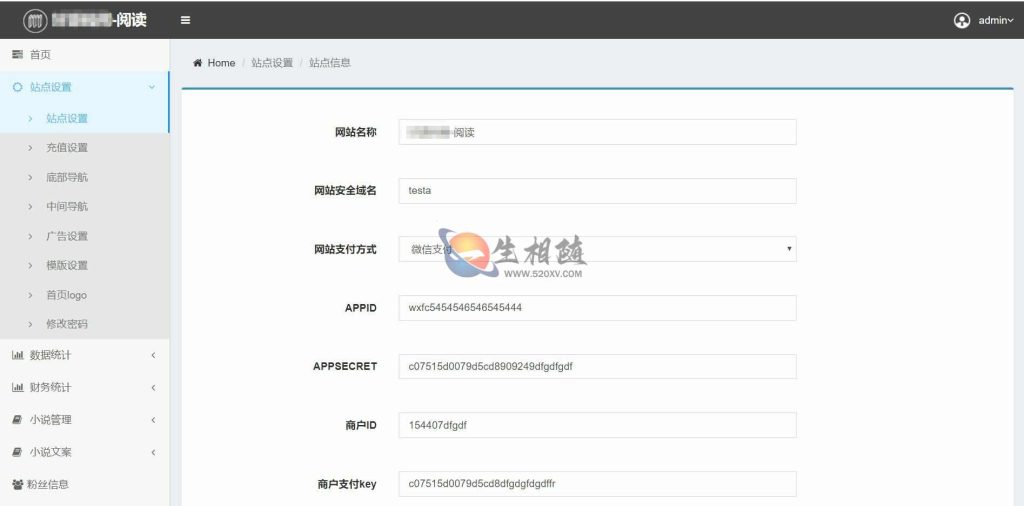The width and height of the screenshot is (1024, 506).
Task: Click the APPID input field
Action: point(598,308)
